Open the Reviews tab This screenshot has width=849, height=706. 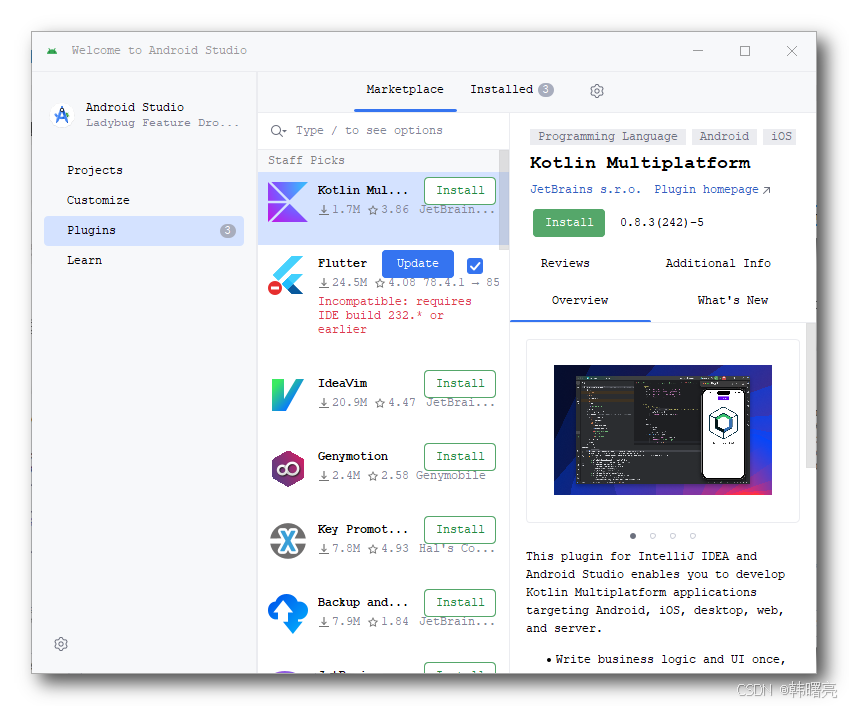click(565, 263)
